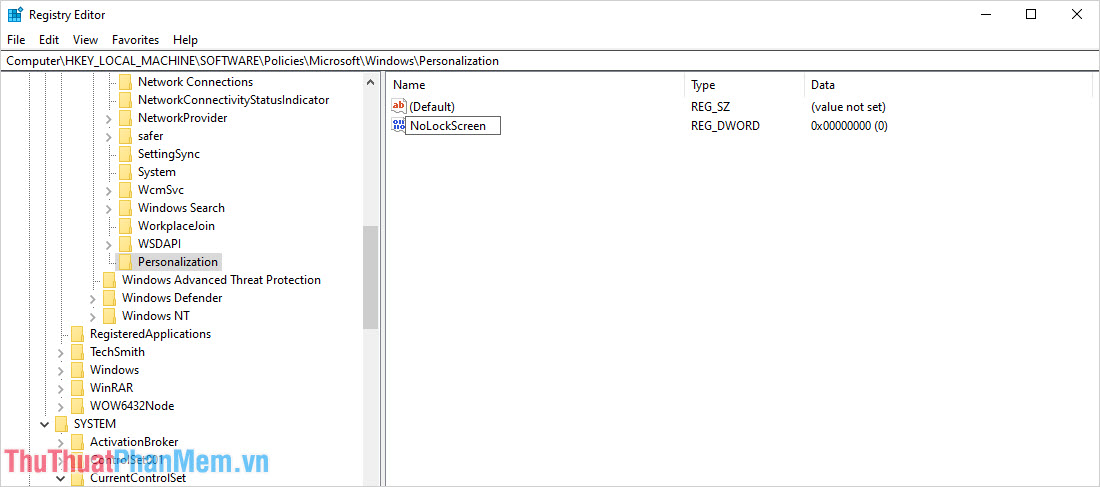This screenshot has height=487, width=1100.
Task: Select the Network Connections key
Action: (195, 82)
